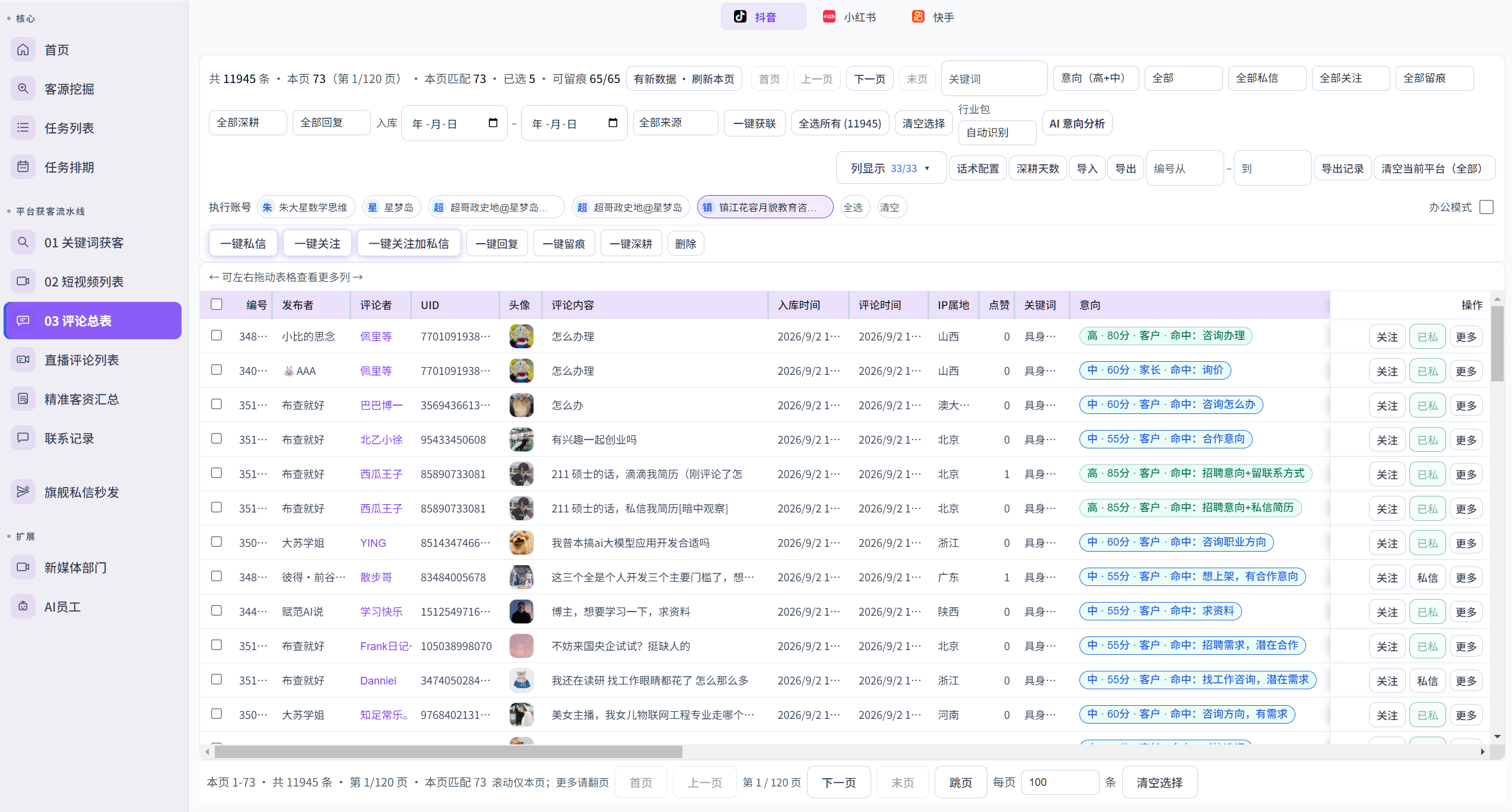The height and width of the screenshot is (812, 1512).
Task: Open the 全部关注 filter dropdown
Action: [1351, 78]
